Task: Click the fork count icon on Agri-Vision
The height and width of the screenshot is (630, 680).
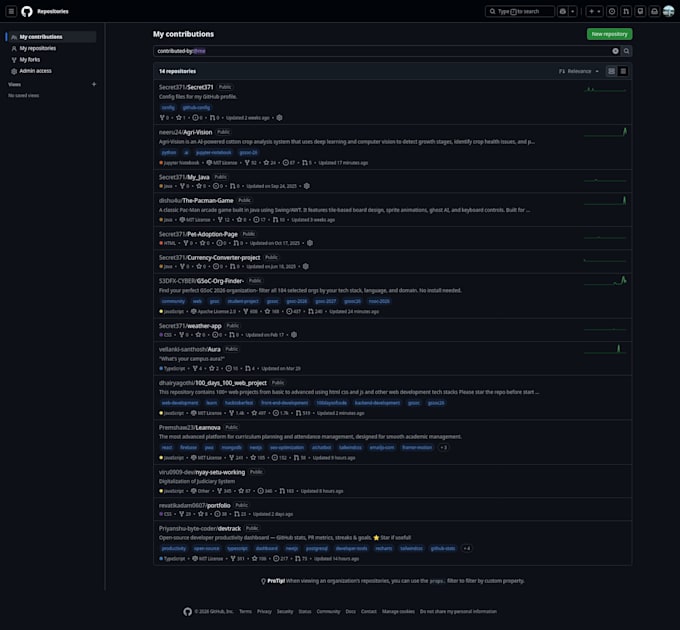Action: [x=247, y=163]
